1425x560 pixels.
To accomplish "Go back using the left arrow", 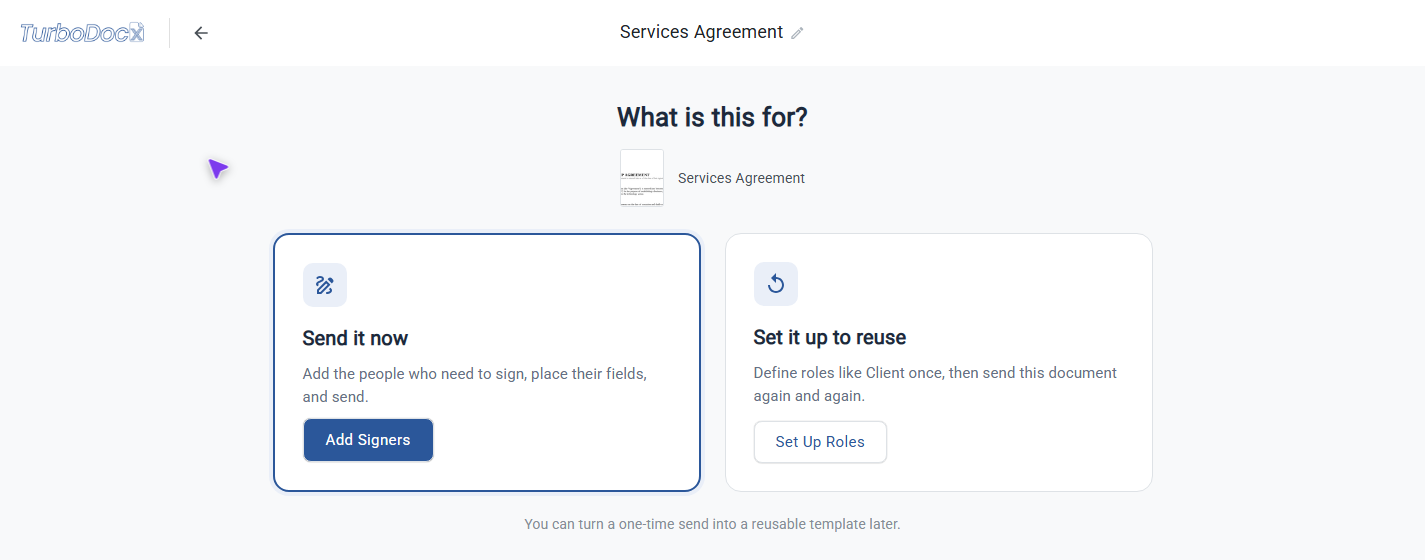I will 201,33.
